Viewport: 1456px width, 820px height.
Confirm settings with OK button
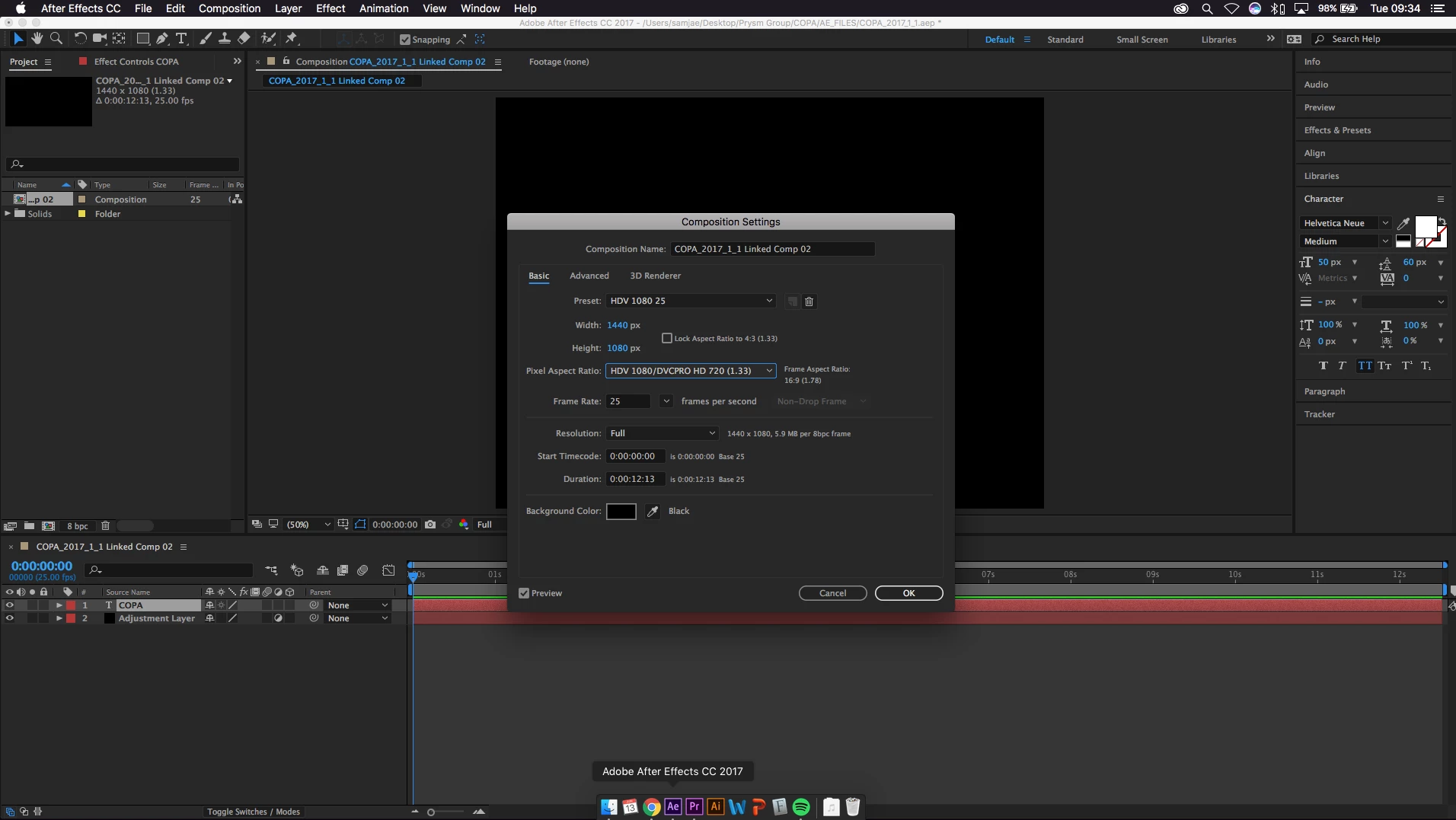[x=908, y=593]
